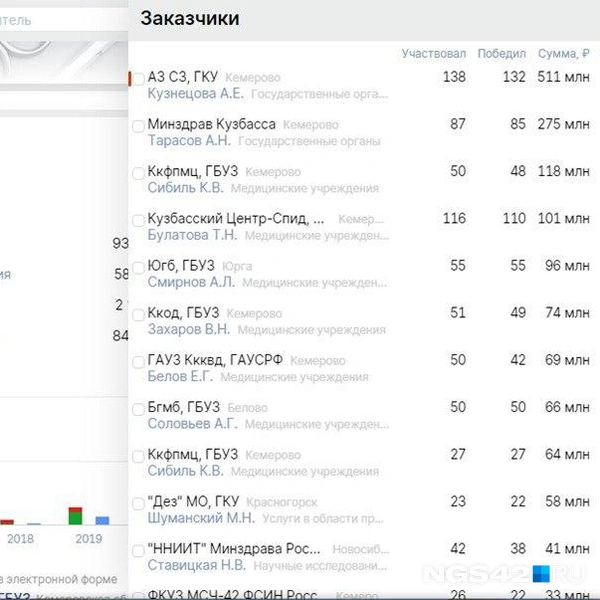
Task: Click the 2019 label on the chart
Action: [x=89, y=539]
